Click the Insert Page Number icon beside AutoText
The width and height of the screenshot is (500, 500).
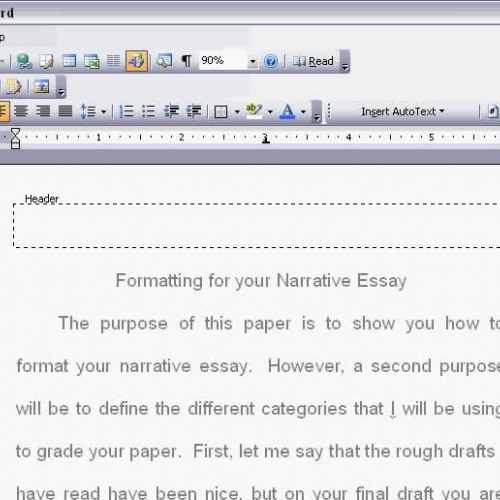[493, 111]
